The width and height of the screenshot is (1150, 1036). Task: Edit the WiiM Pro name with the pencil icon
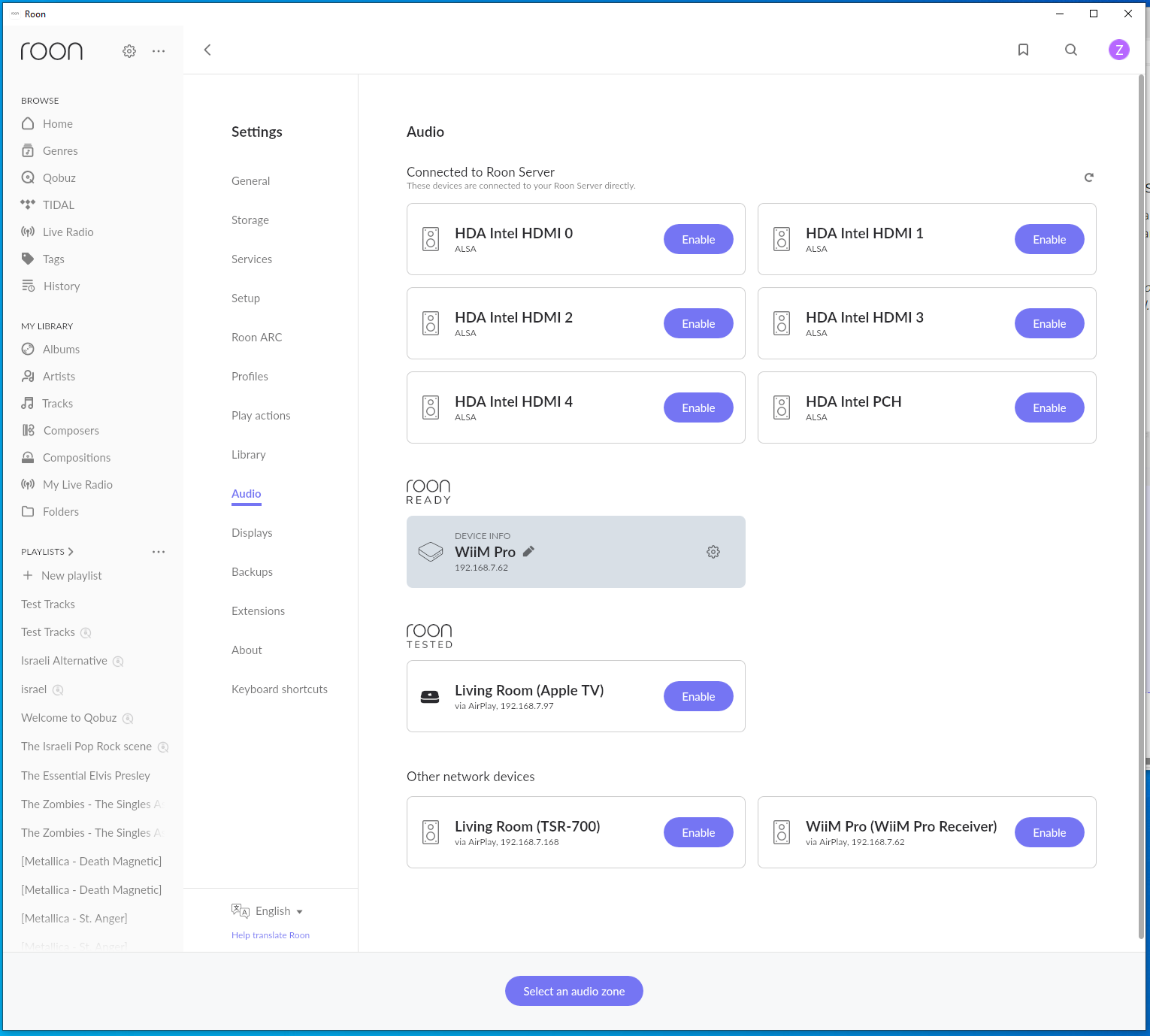[x=528, y=551]
